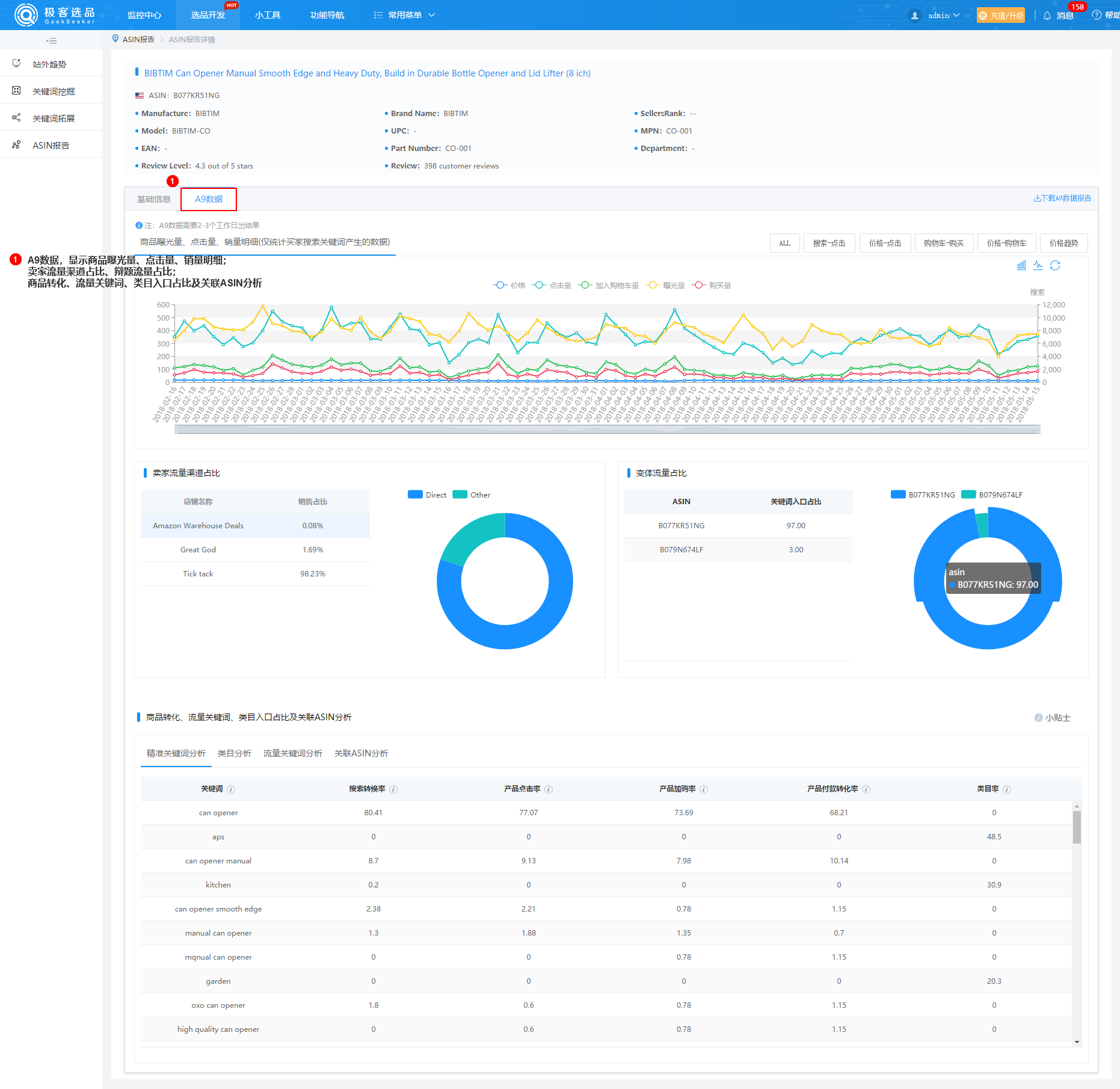This screenshot has width=1120, height=1089.
Task: Open 小工具 in top navigation
Action: pos(268,15)
